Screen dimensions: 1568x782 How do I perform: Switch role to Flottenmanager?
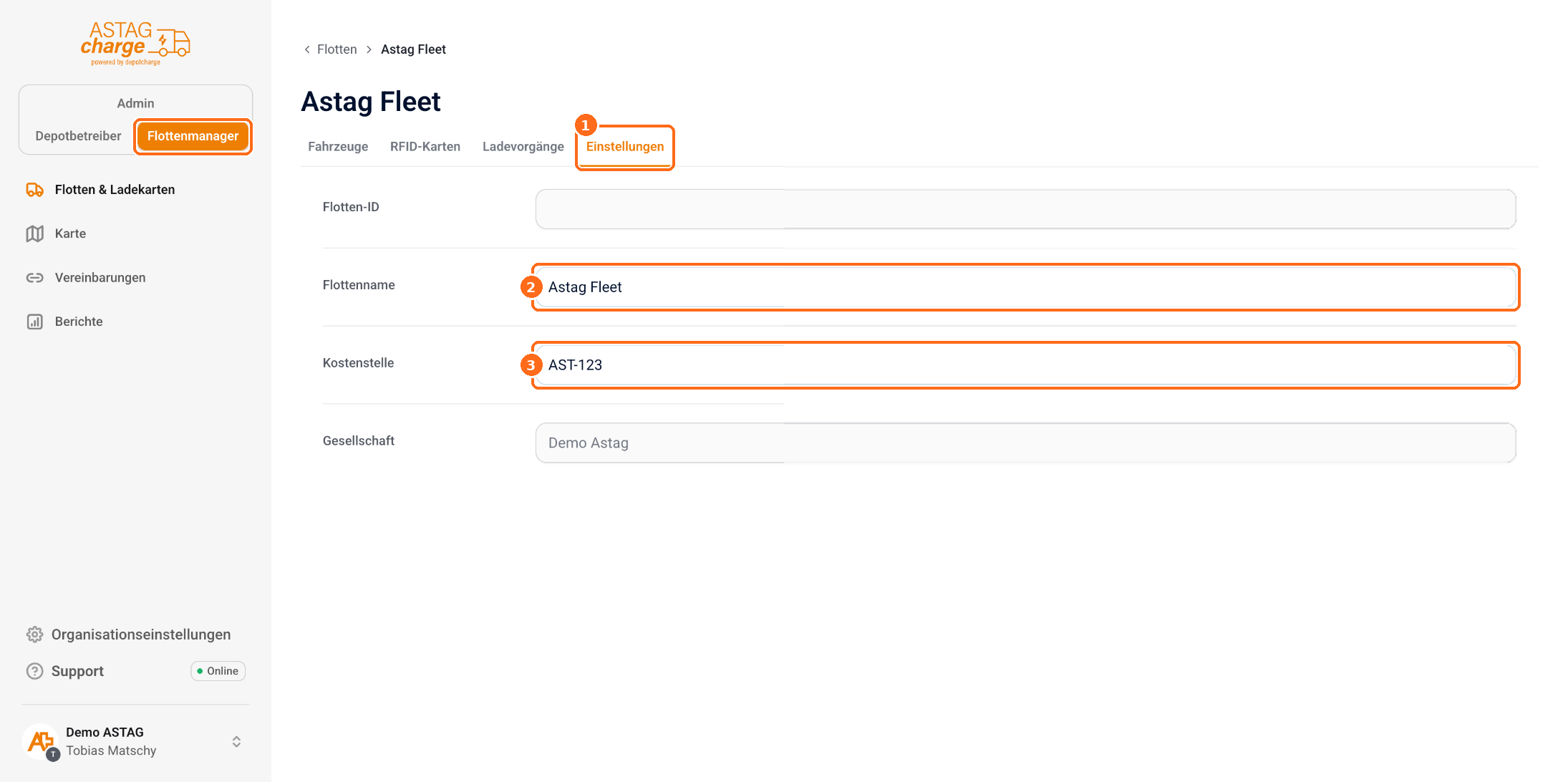(193, 136)
